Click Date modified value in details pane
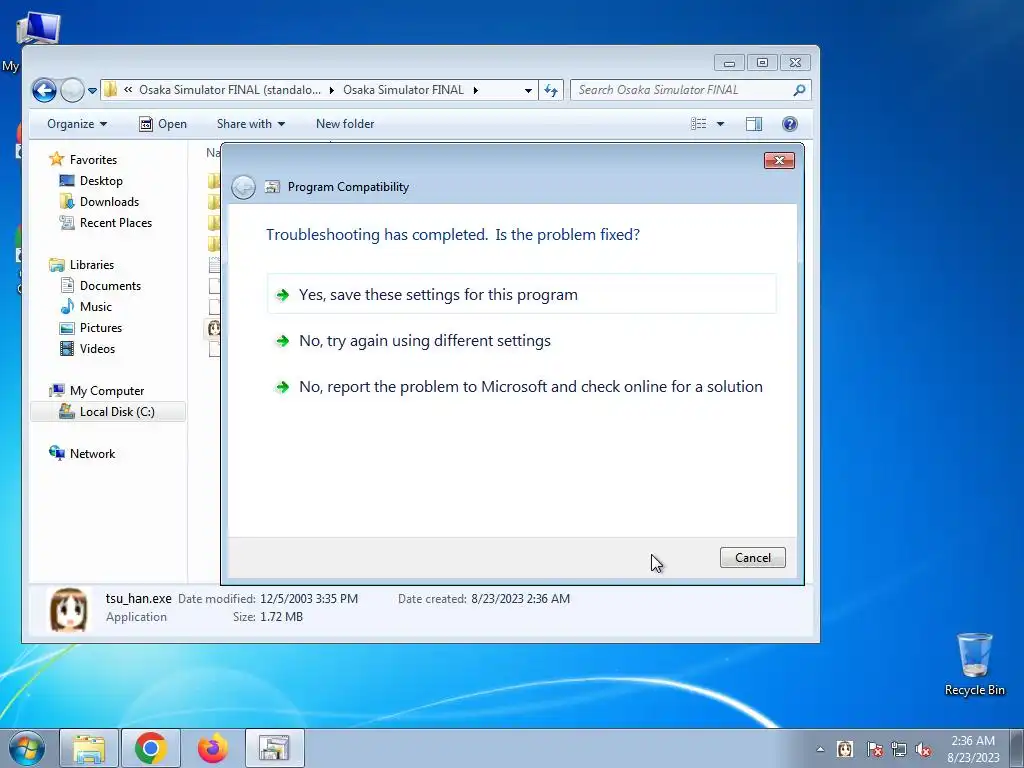This screenshot has width=1024, height=768. point(308,599)
